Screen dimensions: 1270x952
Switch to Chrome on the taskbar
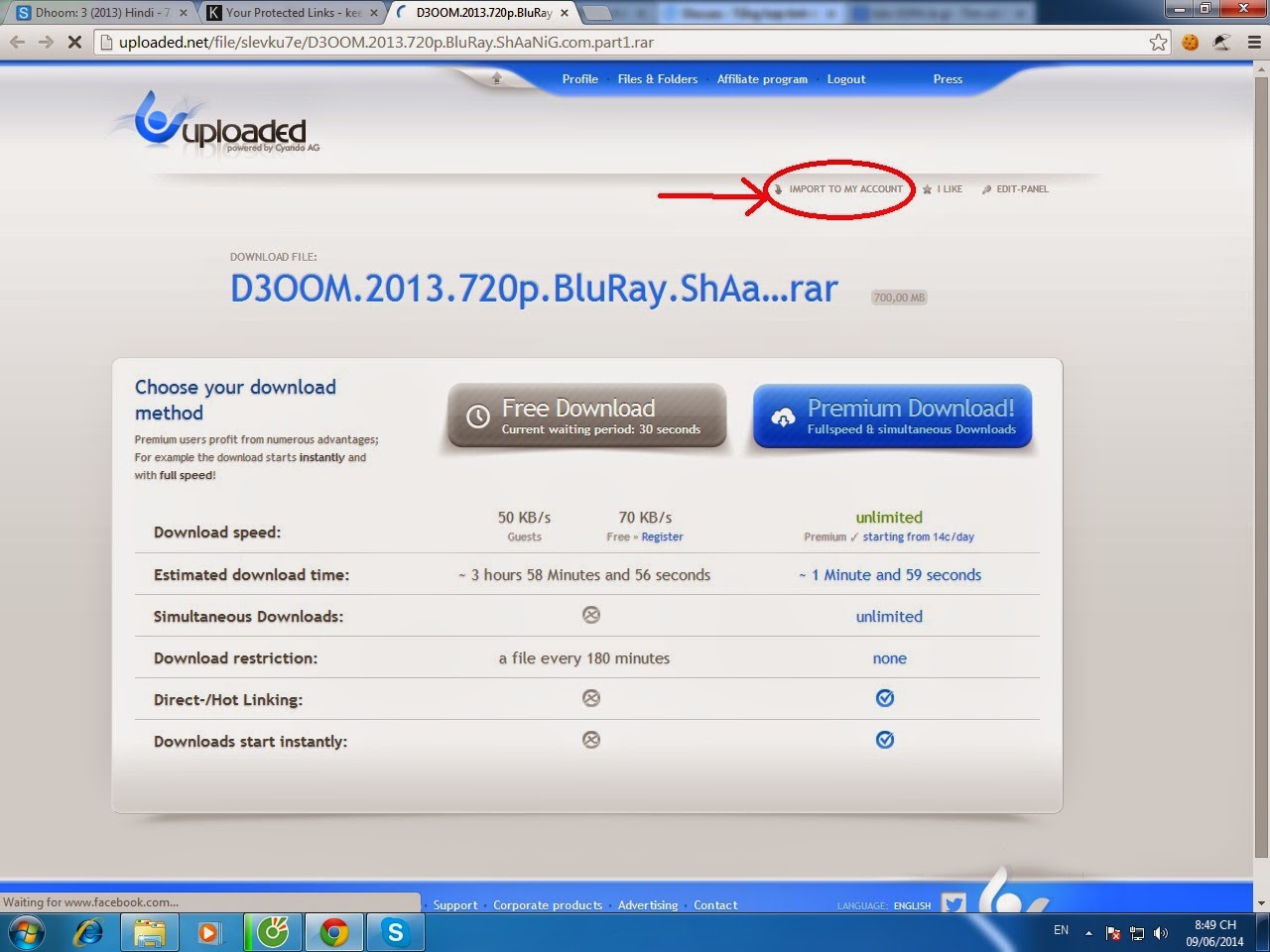click(334, 933)
